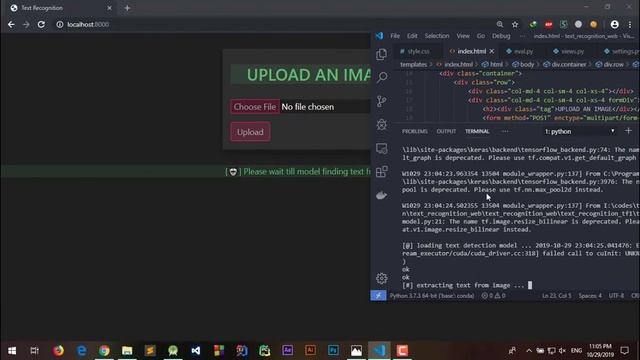Open VS Code Explorer files icon
This screenshot has height=360, width=640.
pos(382,54)
